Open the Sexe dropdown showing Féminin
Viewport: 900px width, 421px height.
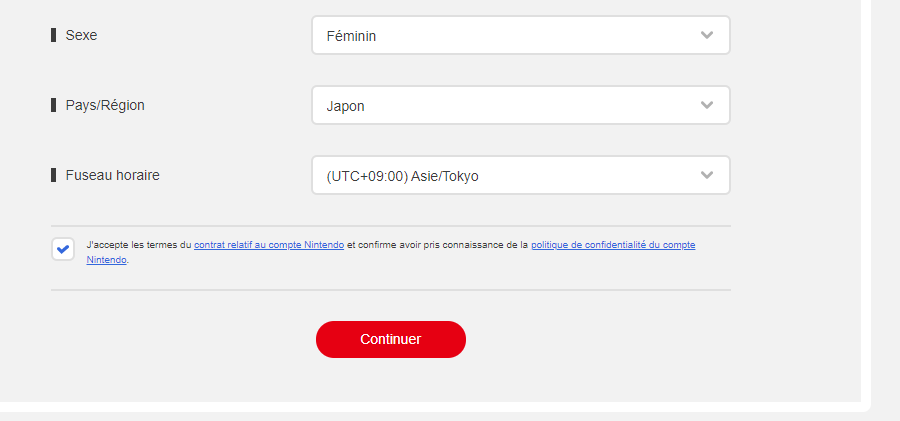(520, 35)
